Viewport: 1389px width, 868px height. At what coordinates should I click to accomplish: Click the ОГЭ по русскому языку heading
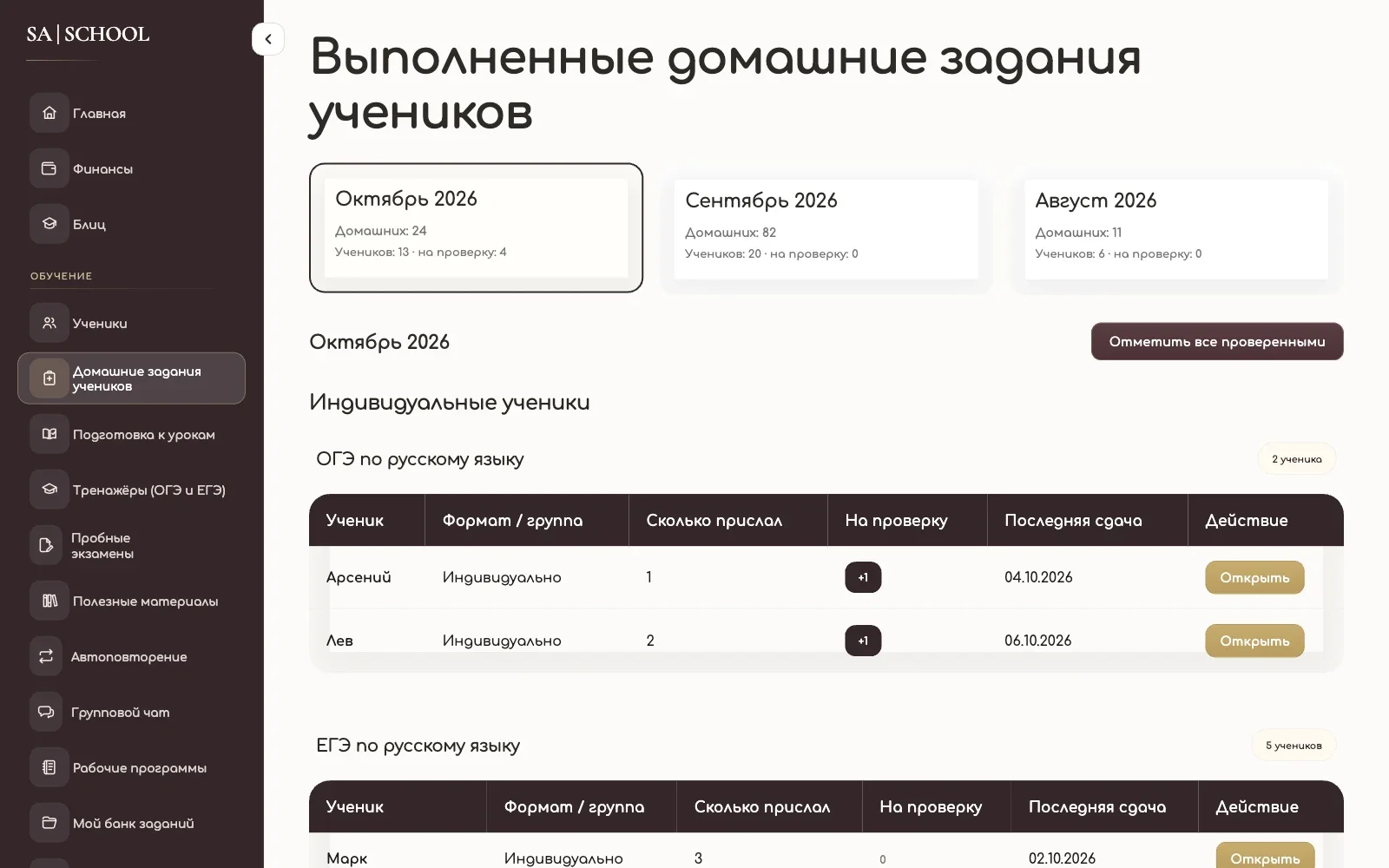pyautogui.click(x=420, y=459)
